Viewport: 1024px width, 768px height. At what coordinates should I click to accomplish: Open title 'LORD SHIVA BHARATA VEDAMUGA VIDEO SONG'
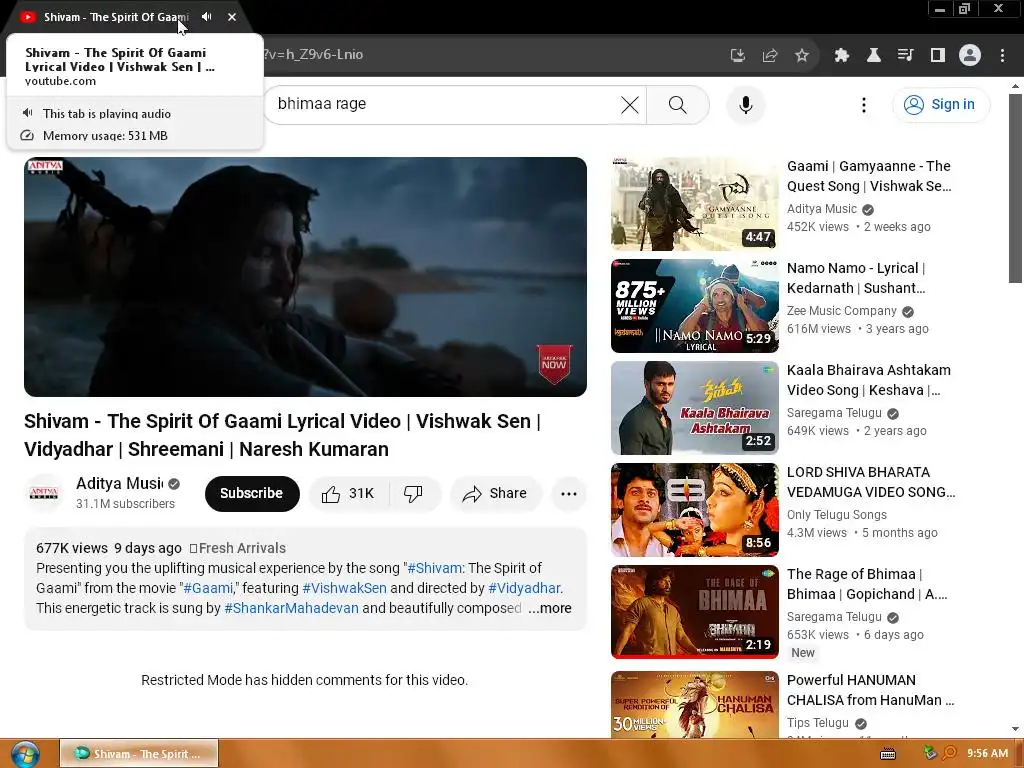871,482
